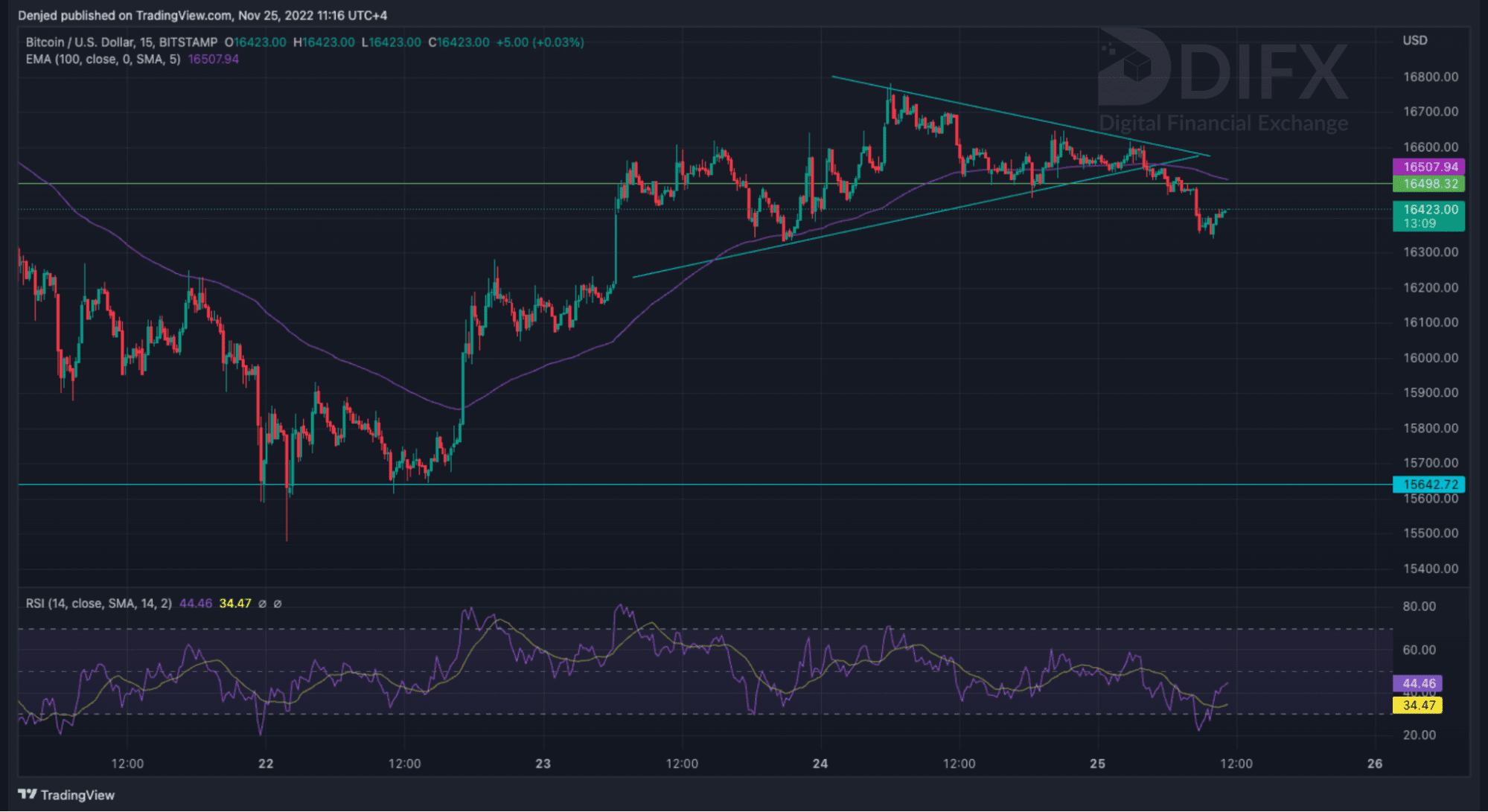Click the RSI 80.00 axis label
Viewport: 1488px width, 812px height.
click(1419, 606)
